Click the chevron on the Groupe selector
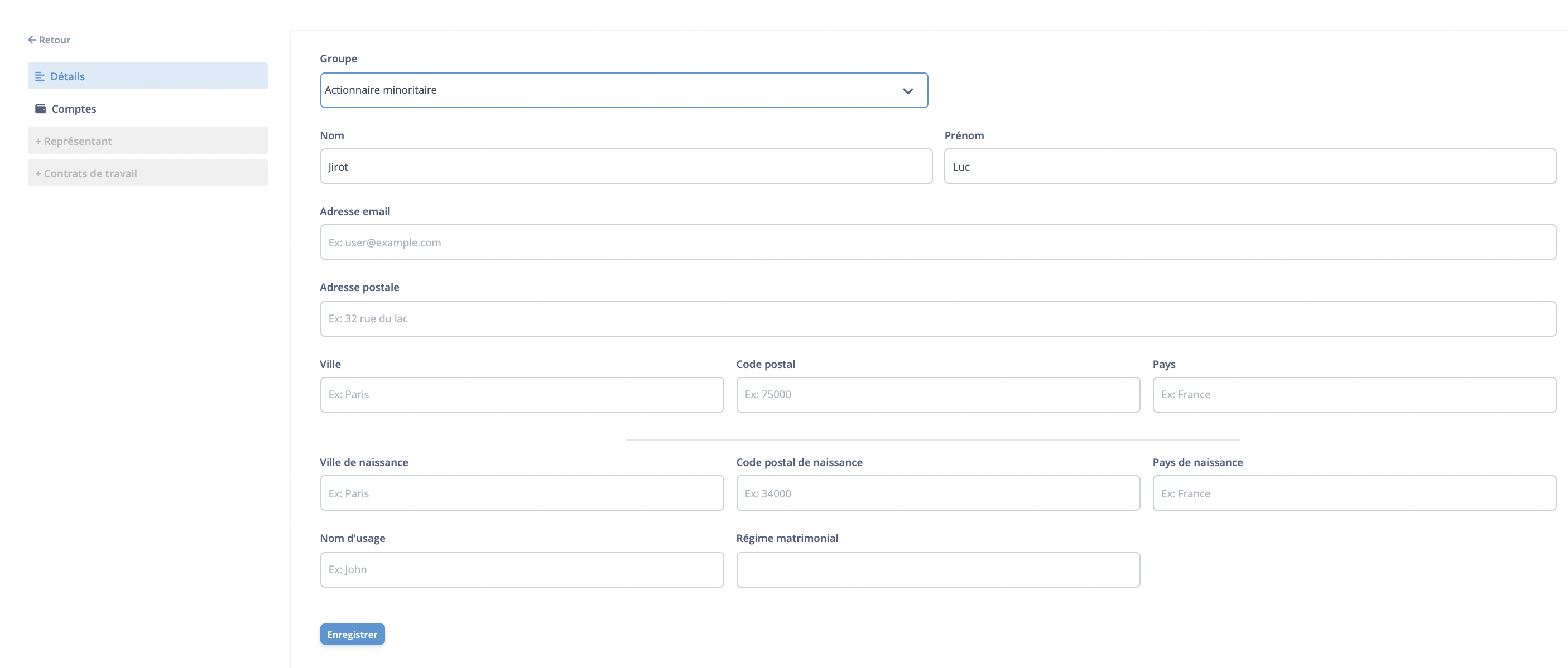The height and width of the screenshot is (668, 1568). tap(907, 90)
